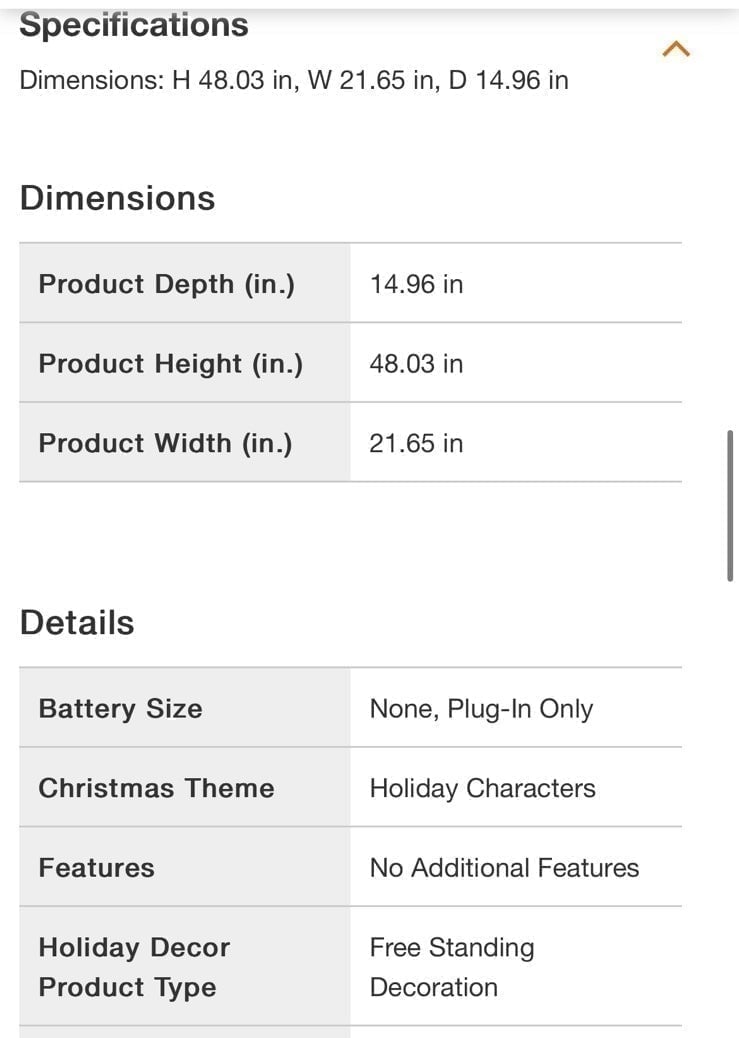Click the Specifications heading

point(134,25)
